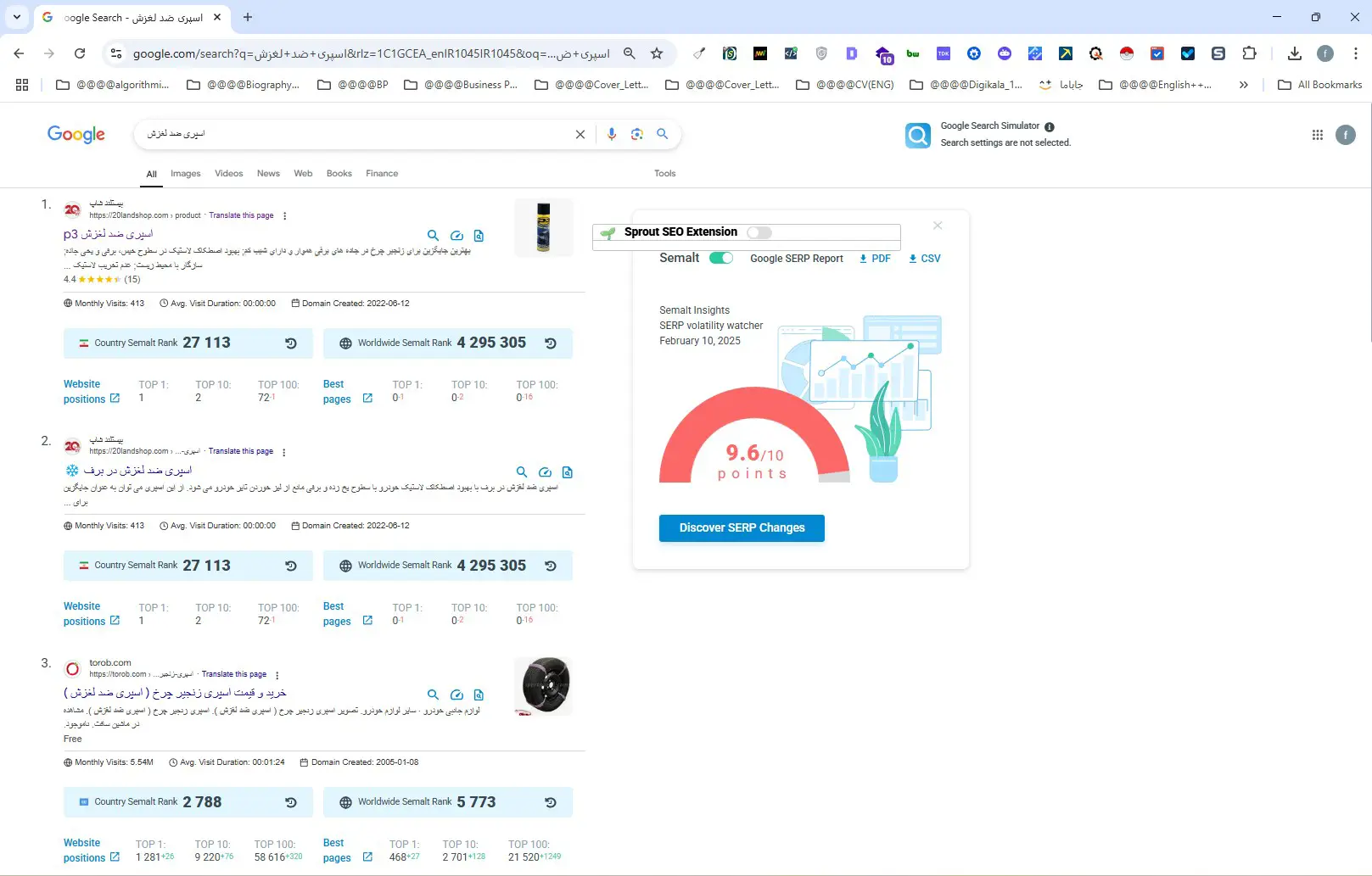Viewport: 1372px width, 876px height.
Task: Refresh Worldwide Semalt Rank for first result
Action: [551, 343]
